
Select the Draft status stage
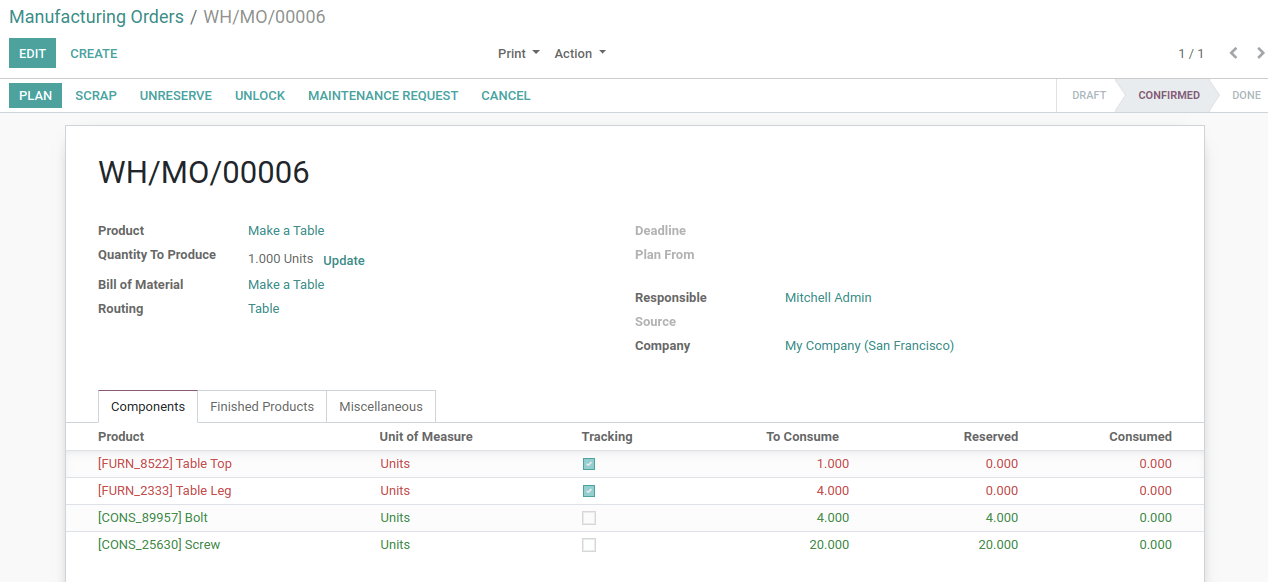pos(1088,95)
